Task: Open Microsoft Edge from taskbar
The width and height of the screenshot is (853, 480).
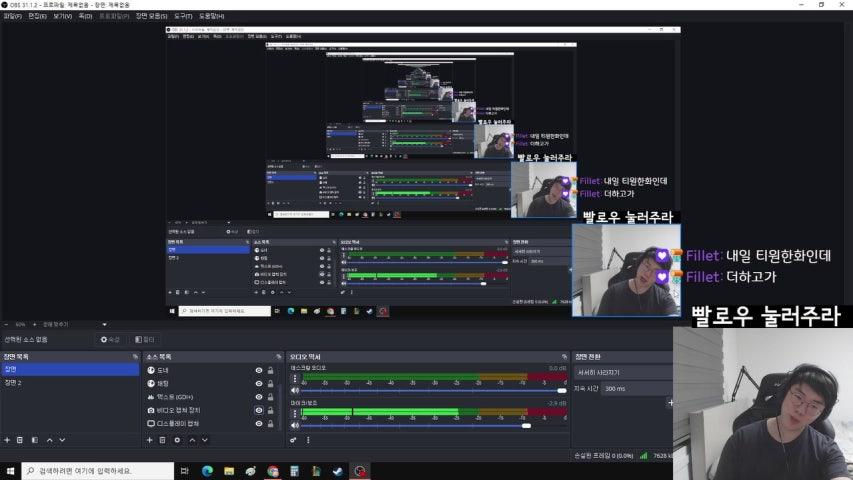Action: (207, 471)
